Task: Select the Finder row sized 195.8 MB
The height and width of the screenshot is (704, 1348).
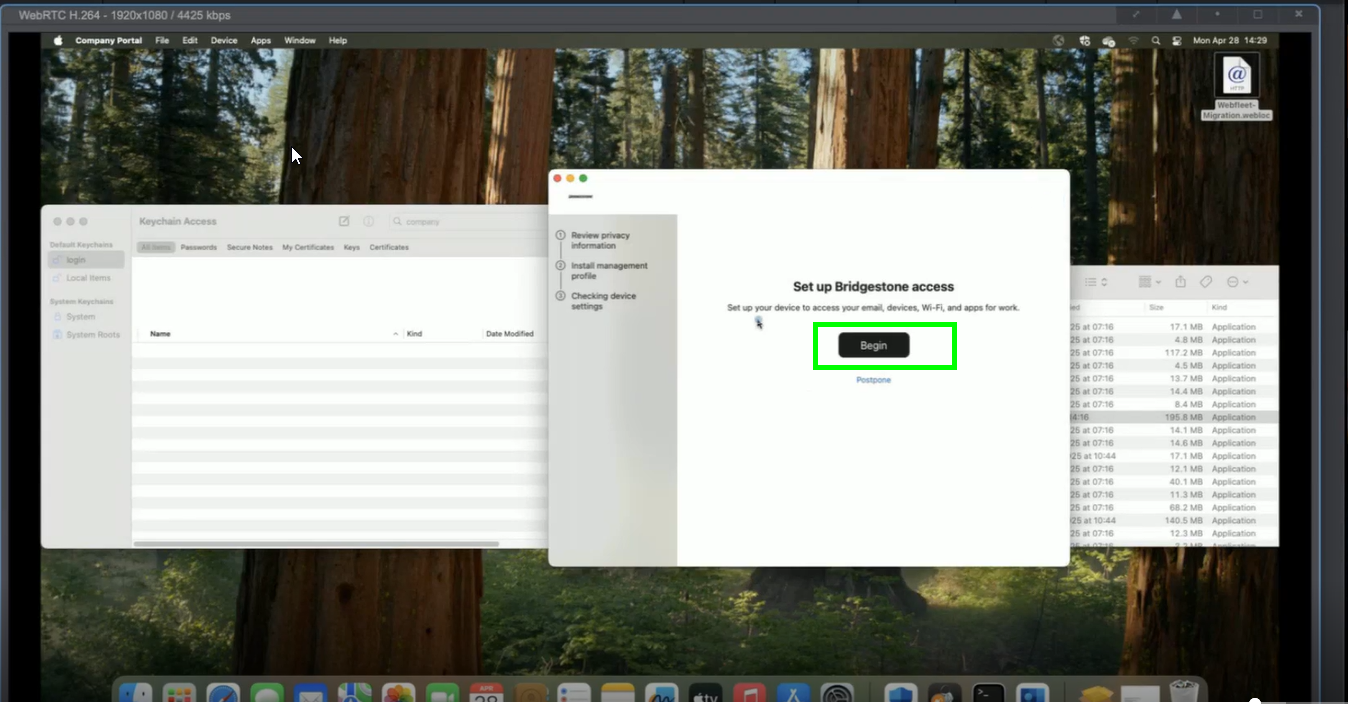Action: pyautogui.click(x=1174, y=417)
